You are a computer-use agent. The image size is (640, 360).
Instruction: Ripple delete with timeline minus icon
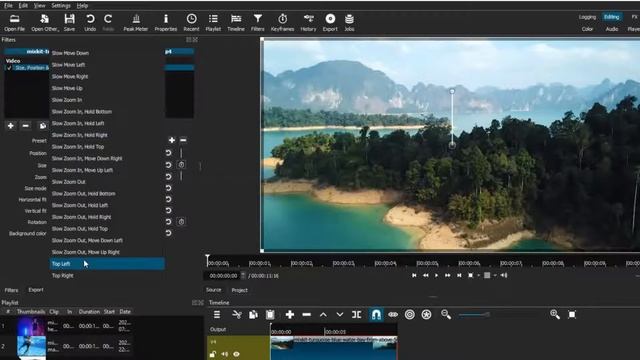(307, 315)
